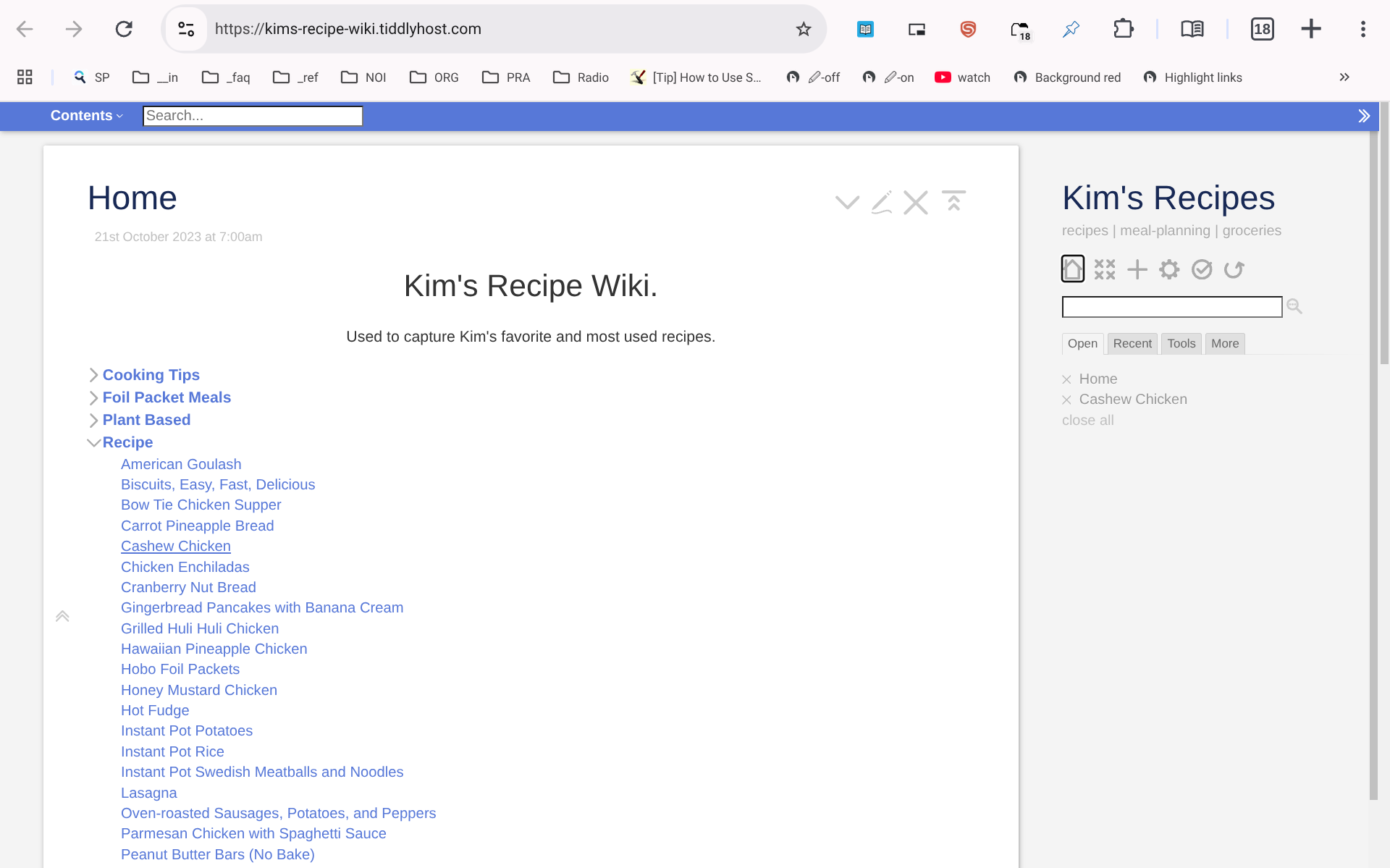Create a new tiddler with the plus icon

pos(1137,269)
